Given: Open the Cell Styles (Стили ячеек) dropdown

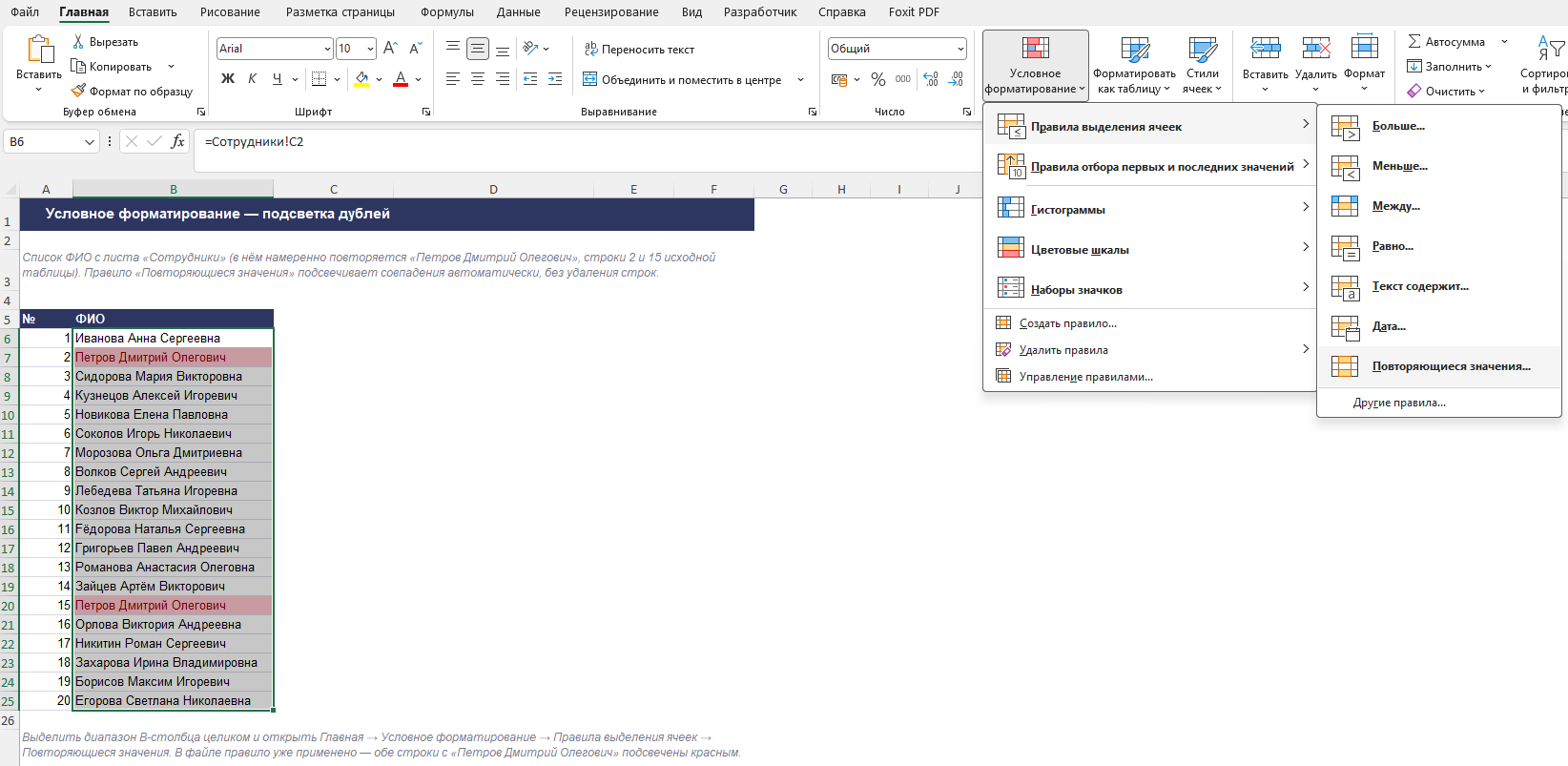Looking at the screenshot, I should pyautogui.click(x=1202, y=65).
